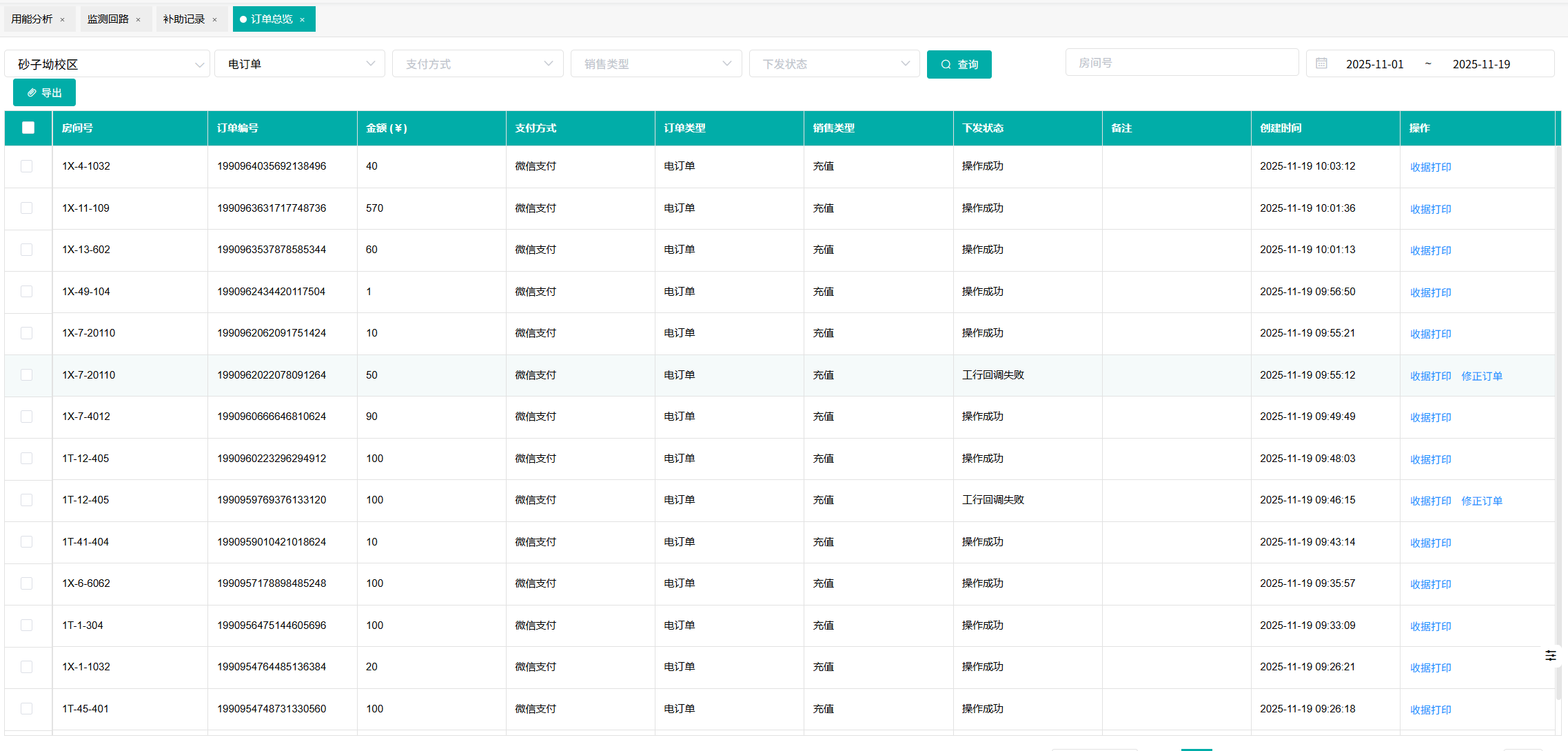The image size is (1568, 751).
Task: Expand the 砂子坳校区 campus dropdown
Action: (107, 64)
